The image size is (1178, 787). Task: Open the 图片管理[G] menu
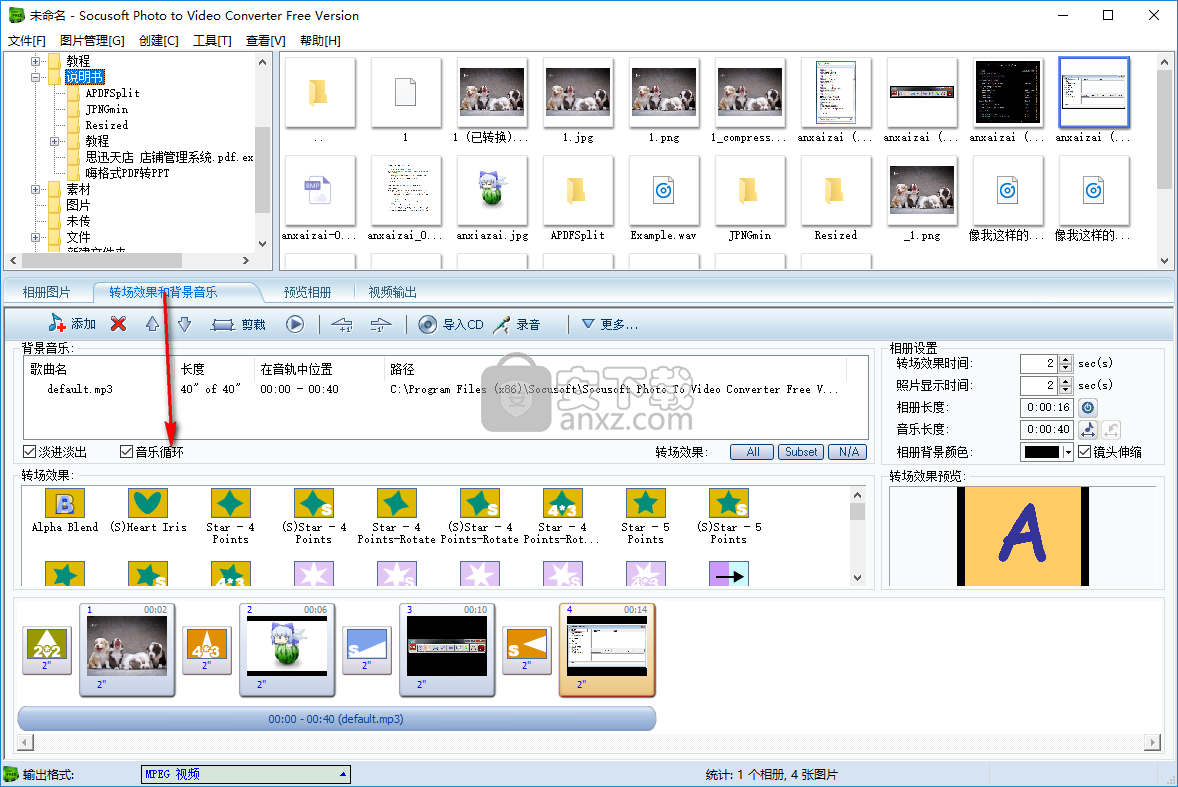pyautogui.click(x=92, y=41)
